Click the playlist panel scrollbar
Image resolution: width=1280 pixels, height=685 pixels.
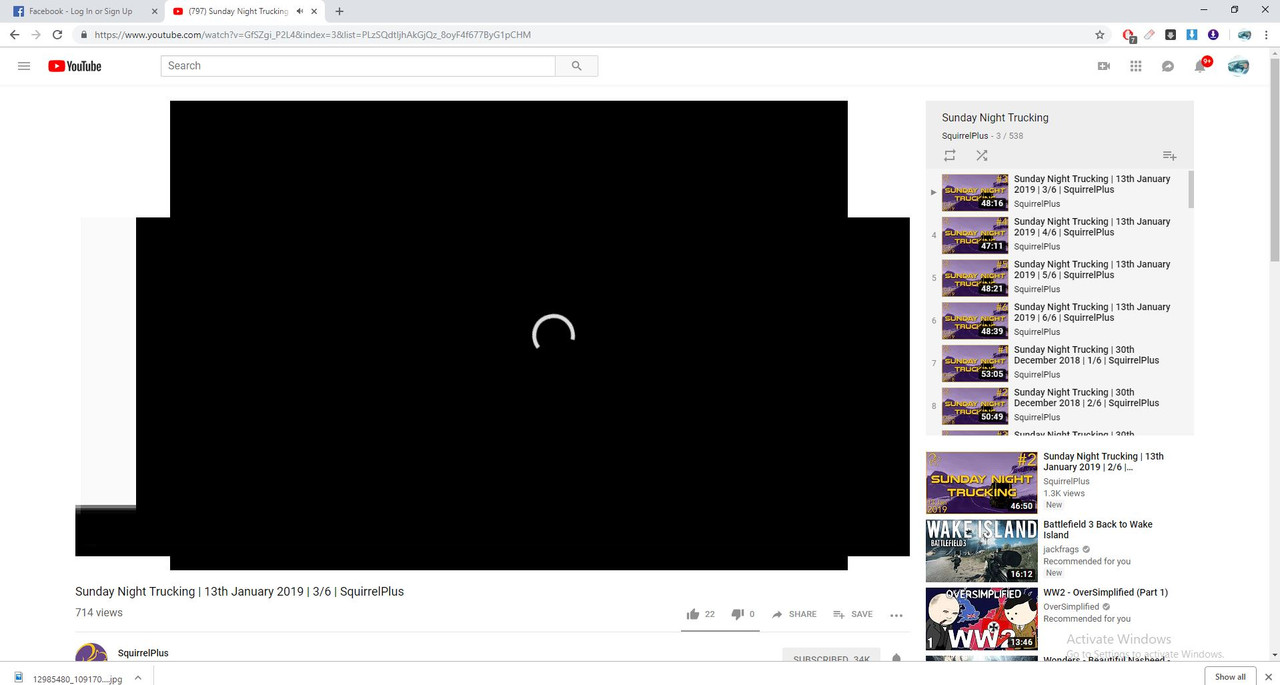[x=1190, y=189]
